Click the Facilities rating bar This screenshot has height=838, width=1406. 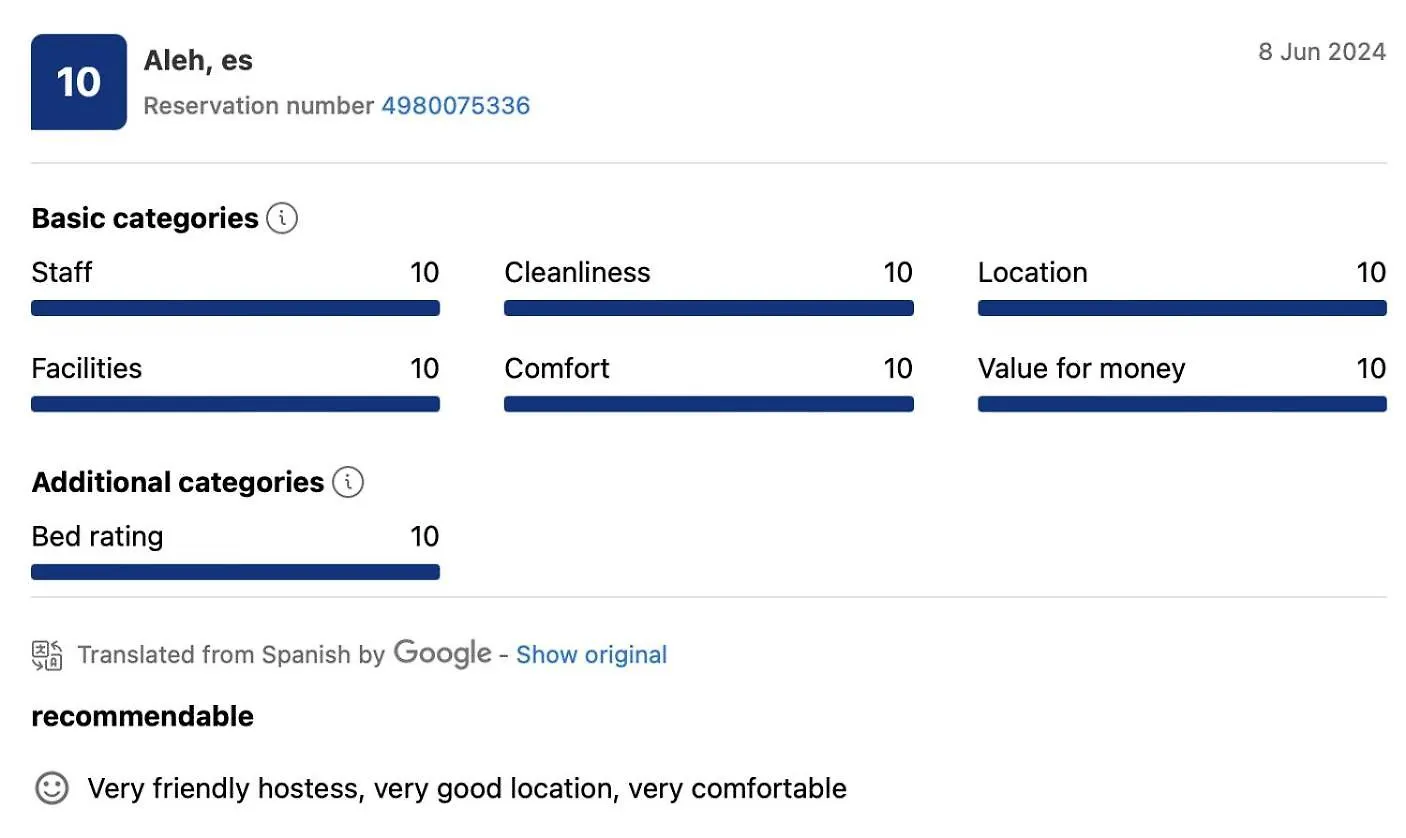[235, 404]
